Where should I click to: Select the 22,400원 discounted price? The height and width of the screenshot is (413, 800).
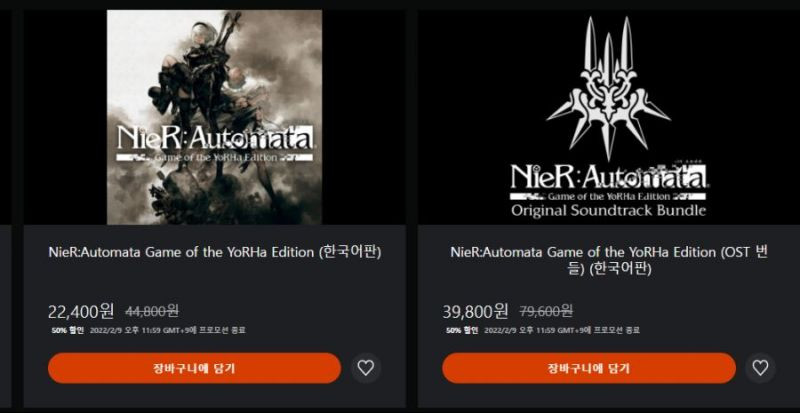[x=81, y=310]
